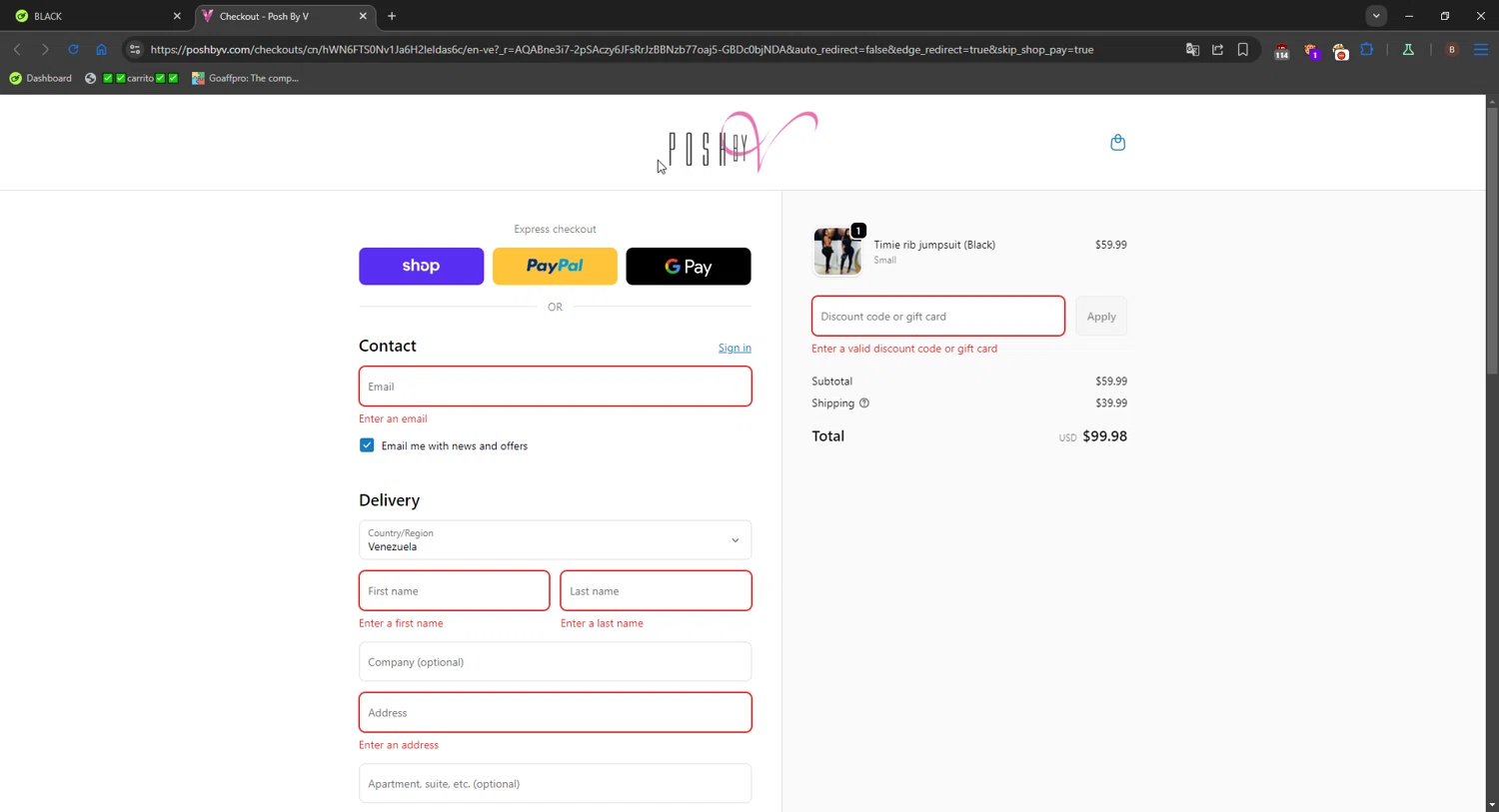Reload the checkout page
The width and height of the screenshot is (1499, 812).
point(73,49)
